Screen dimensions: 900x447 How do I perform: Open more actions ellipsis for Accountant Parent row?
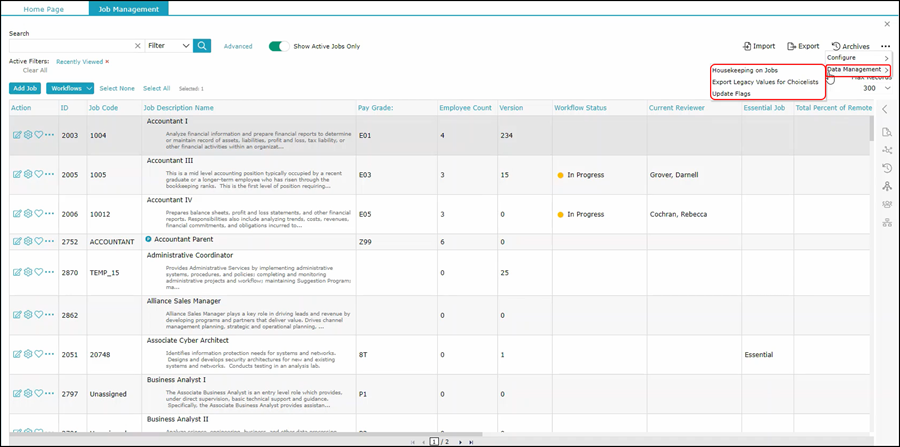point(50,241)
